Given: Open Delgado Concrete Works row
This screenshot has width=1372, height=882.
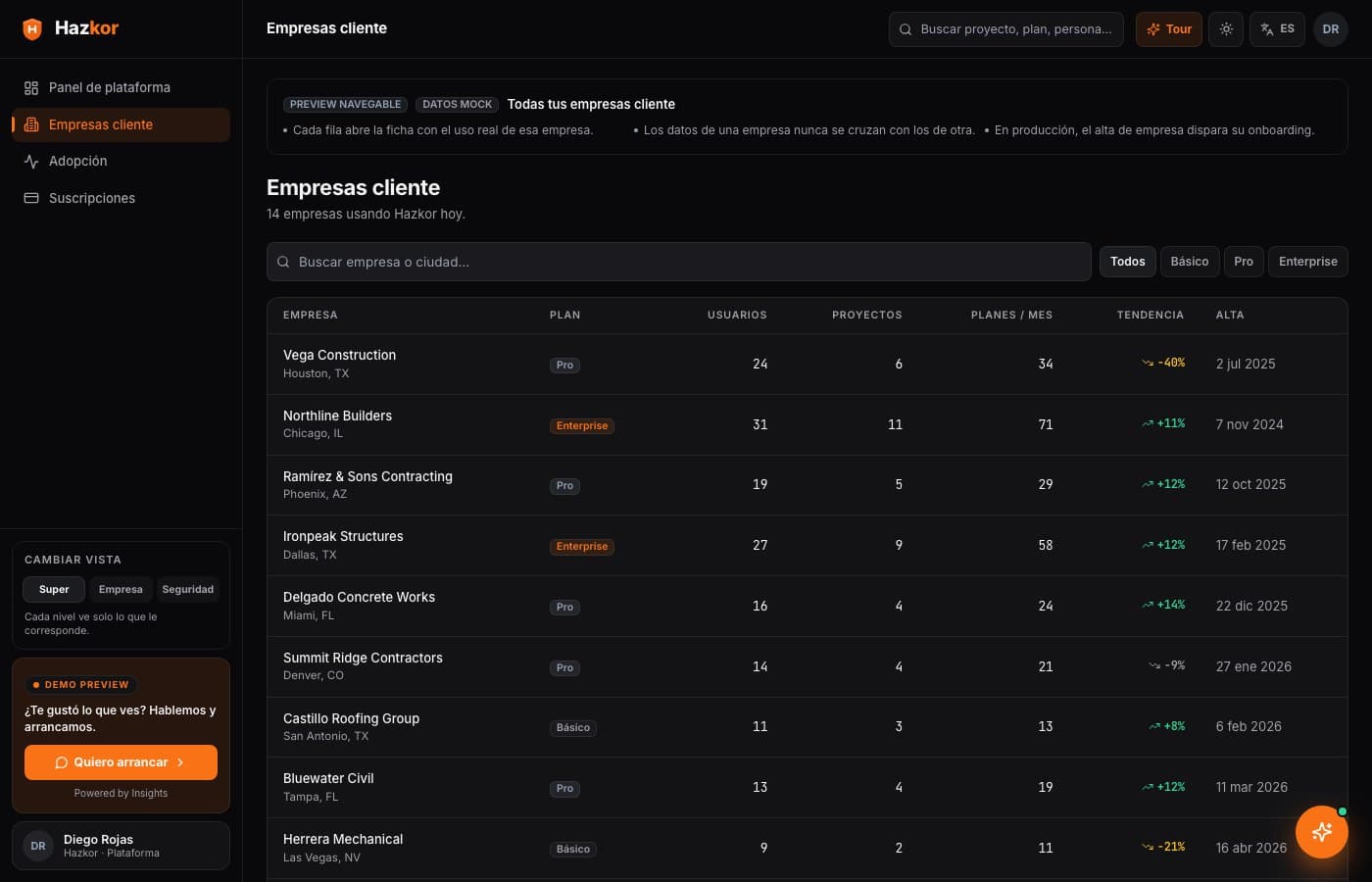Looking at the screenshot, I should [807, 607].
